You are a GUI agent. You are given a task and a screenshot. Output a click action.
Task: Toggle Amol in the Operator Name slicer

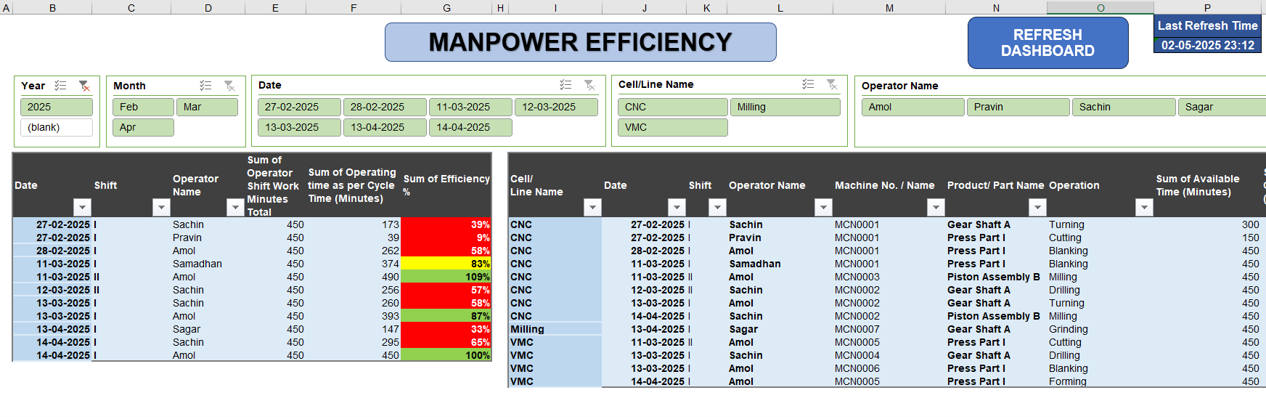tap(913, 107)
